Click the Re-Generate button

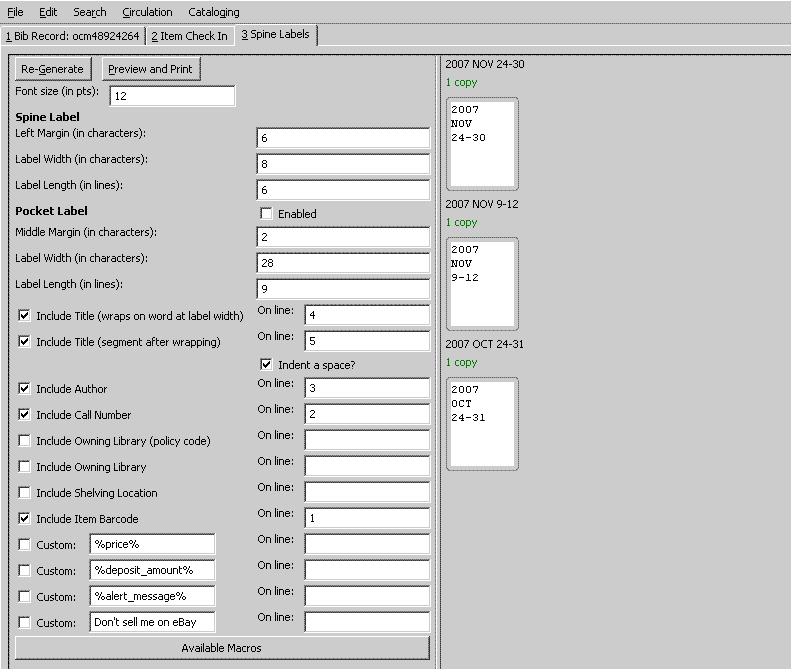(x=54, y=69)
